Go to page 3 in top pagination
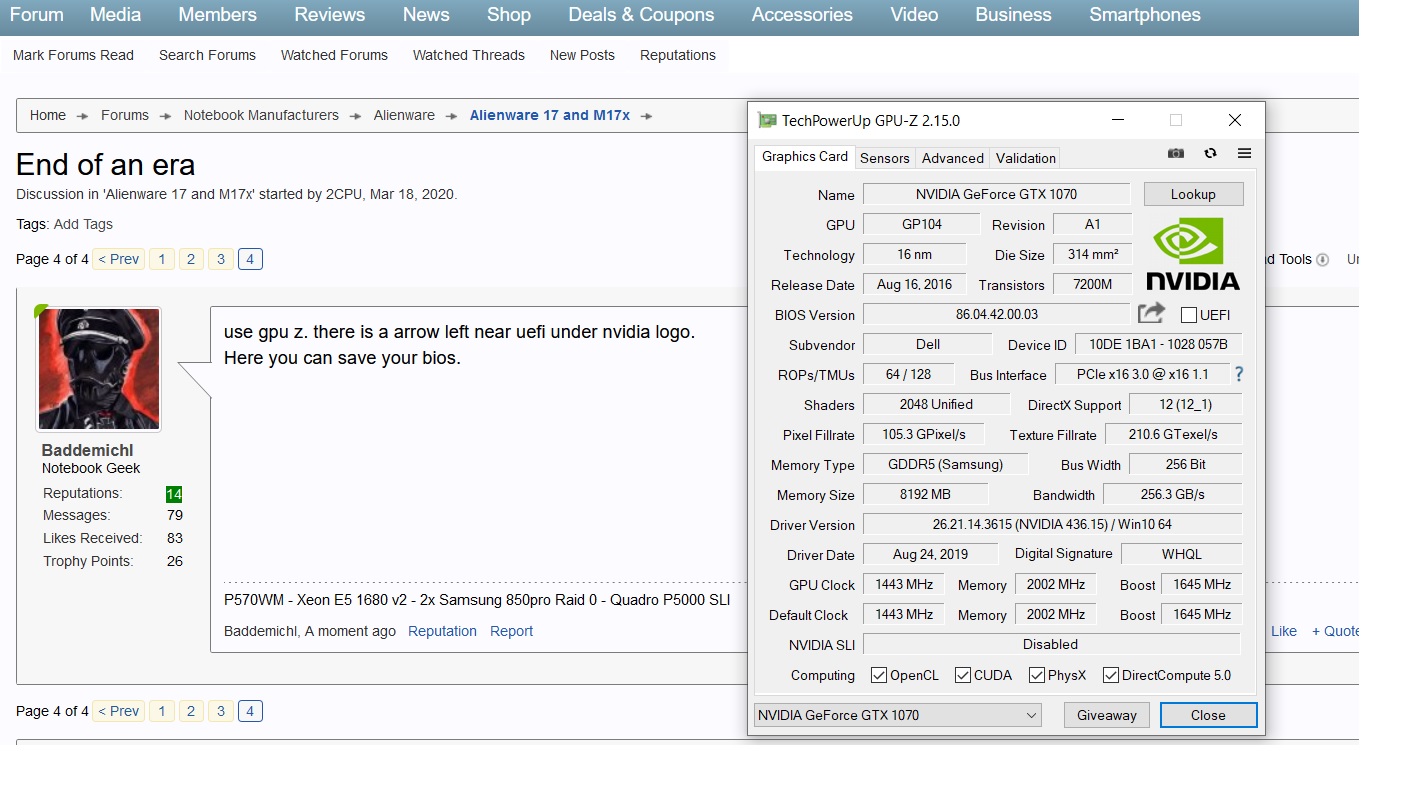The width and height of the screenshot is (1402, 798). [220, 259]
